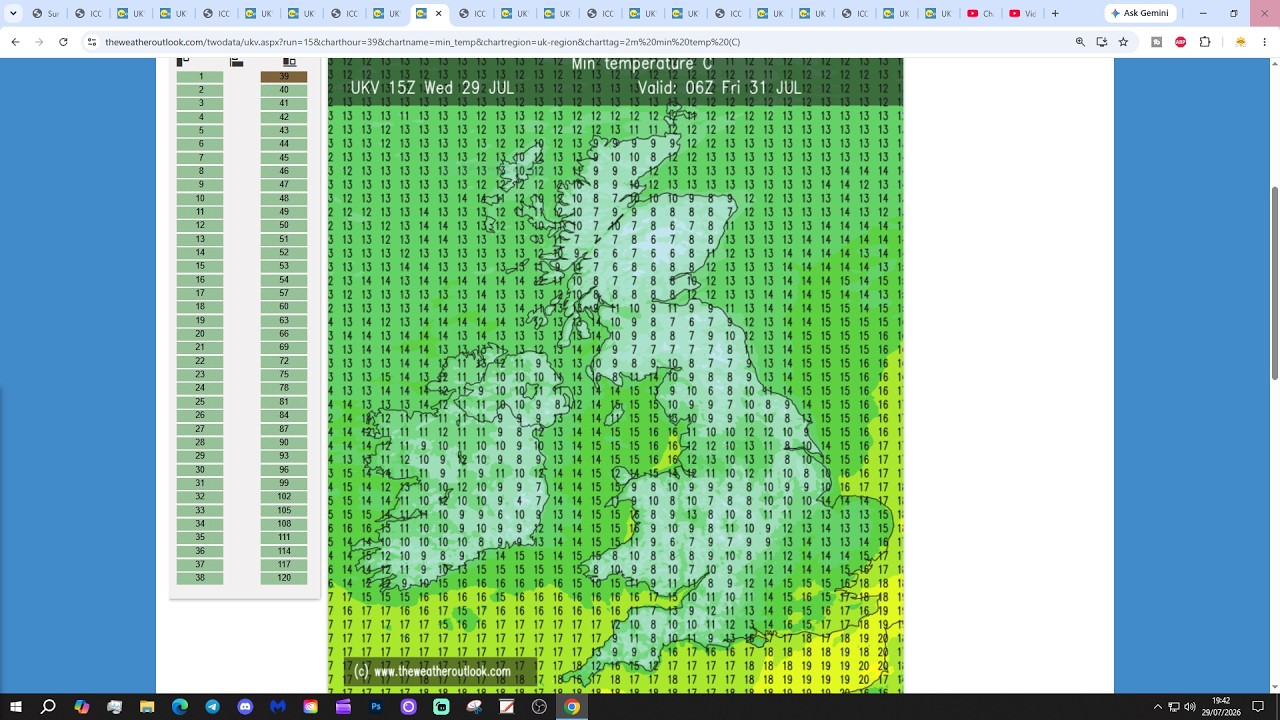Screen dimensions: 1280x720
Task: Select forecast hour 96
Action: tap(284, 469)
